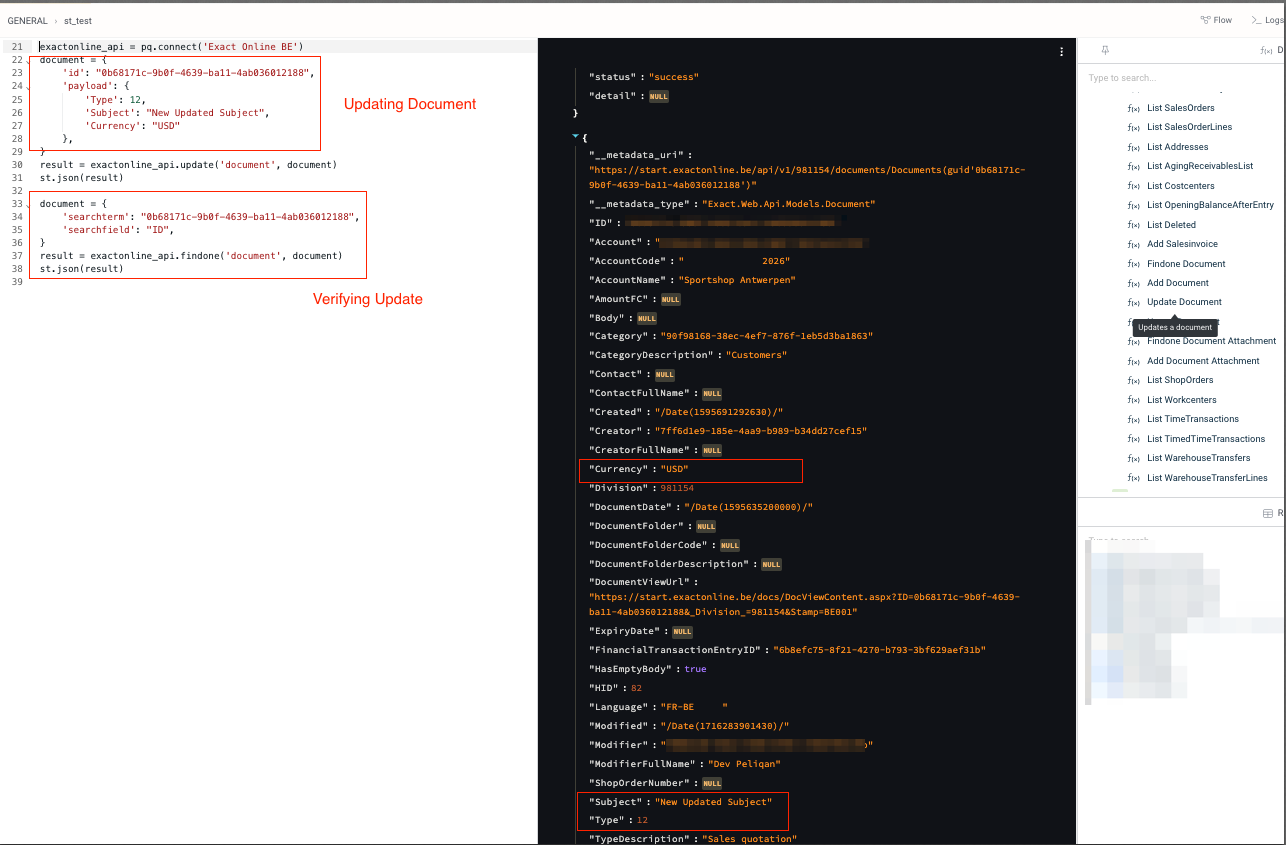This screenshot has width=1286, height=845.
Task: Click the DocumentViewUrl link value
Action: click(805, 604)
